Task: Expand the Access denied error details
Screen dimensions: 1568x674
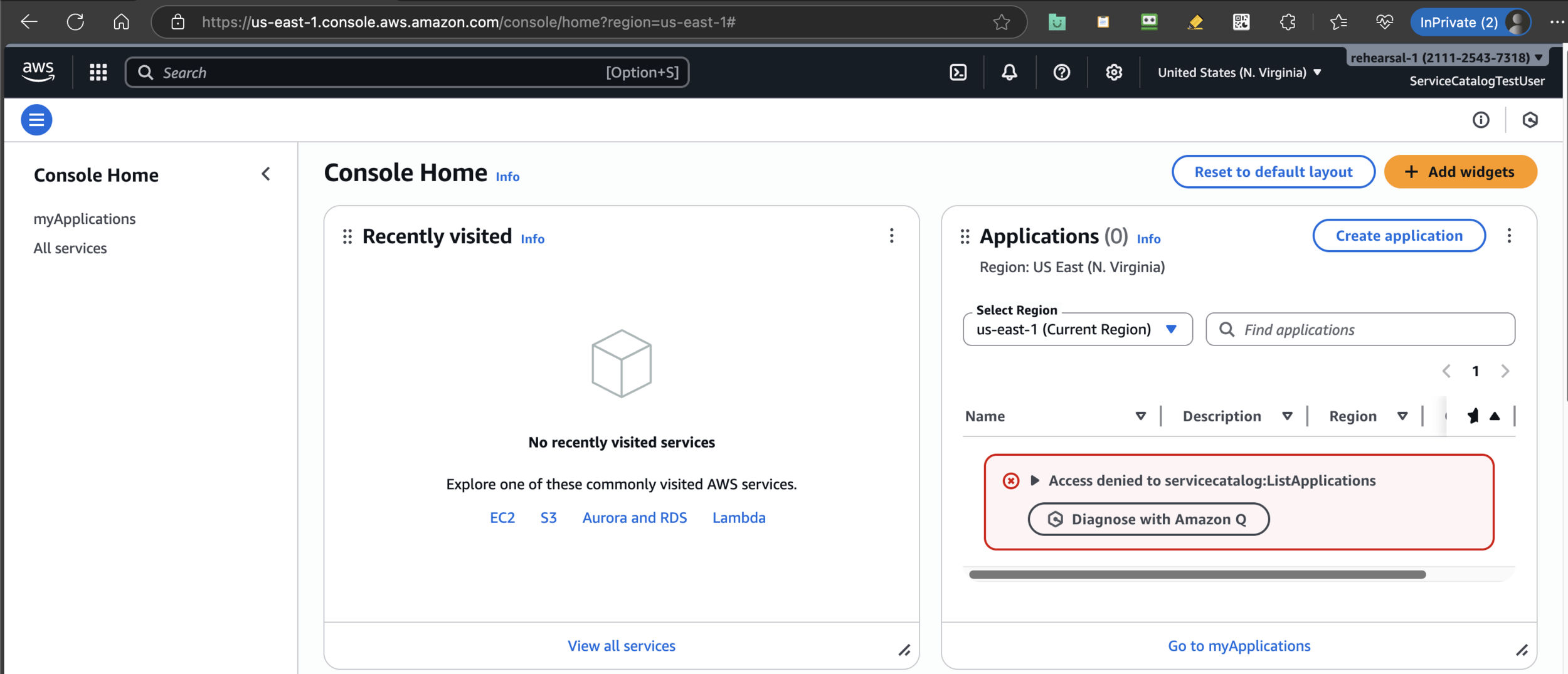Action: (1035, 480)
